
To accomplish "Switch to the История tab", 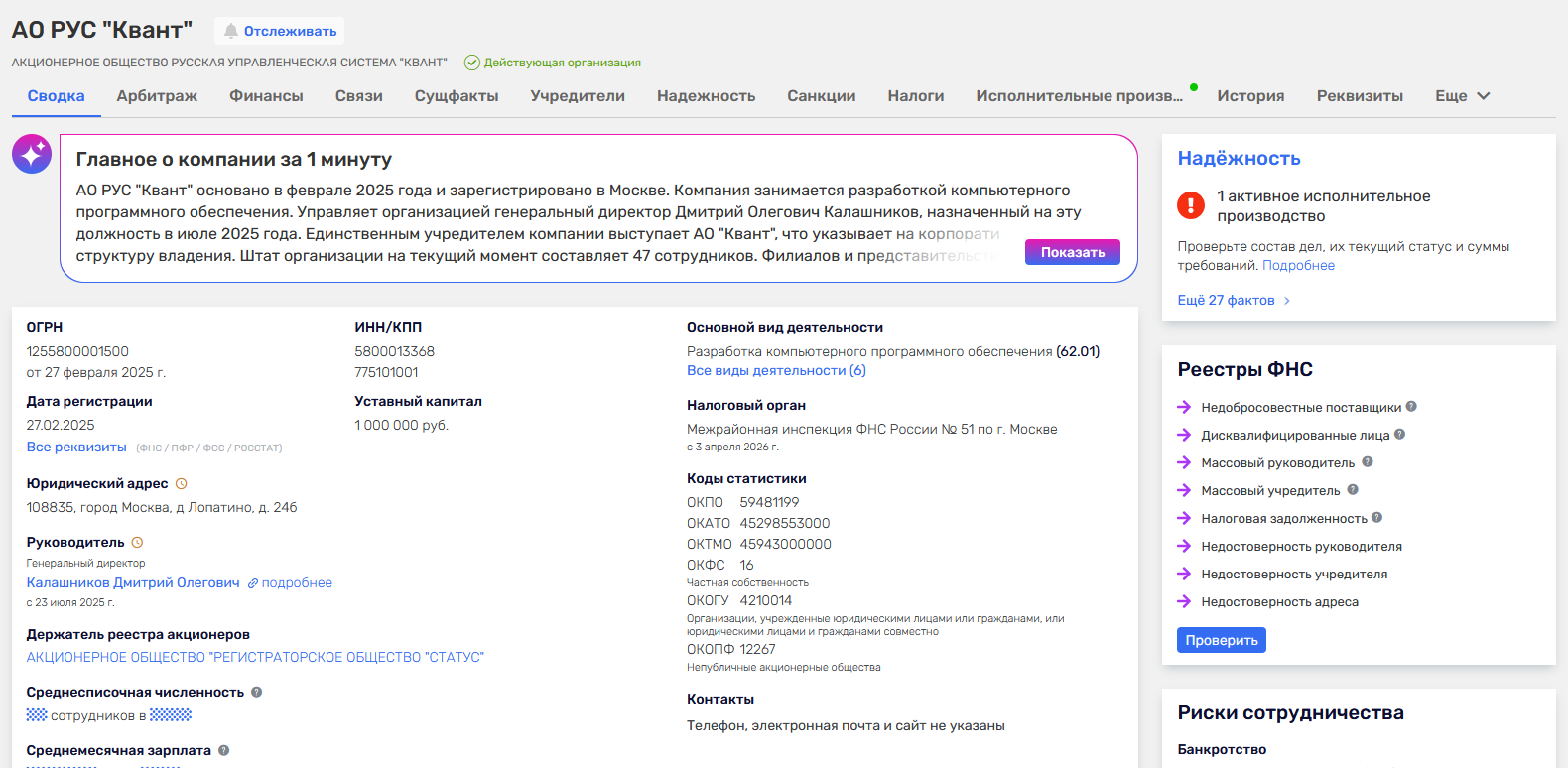I will [x=1250, y=96].
